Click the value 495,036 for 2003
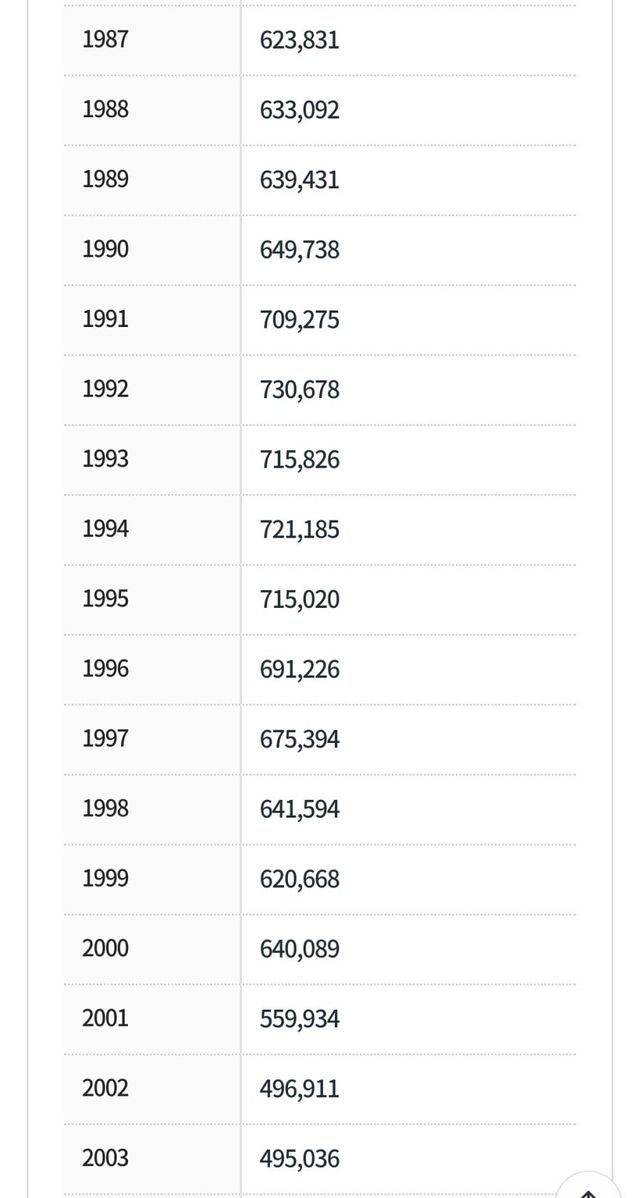This screenshot has width=640, height=1198. [299, 1160]
